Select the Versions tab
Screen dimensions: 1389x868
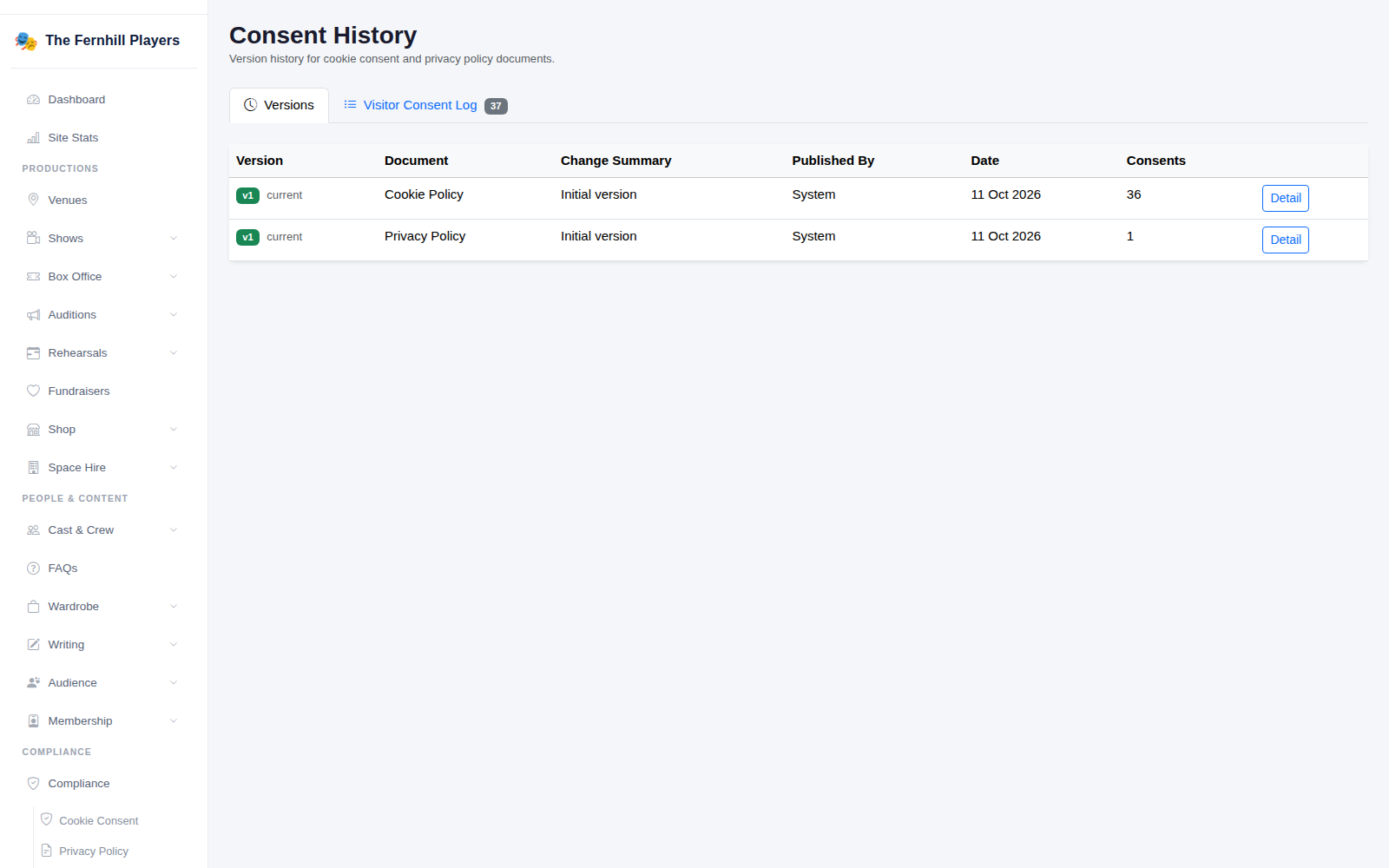pyautogui.click(x=279, y=105)
